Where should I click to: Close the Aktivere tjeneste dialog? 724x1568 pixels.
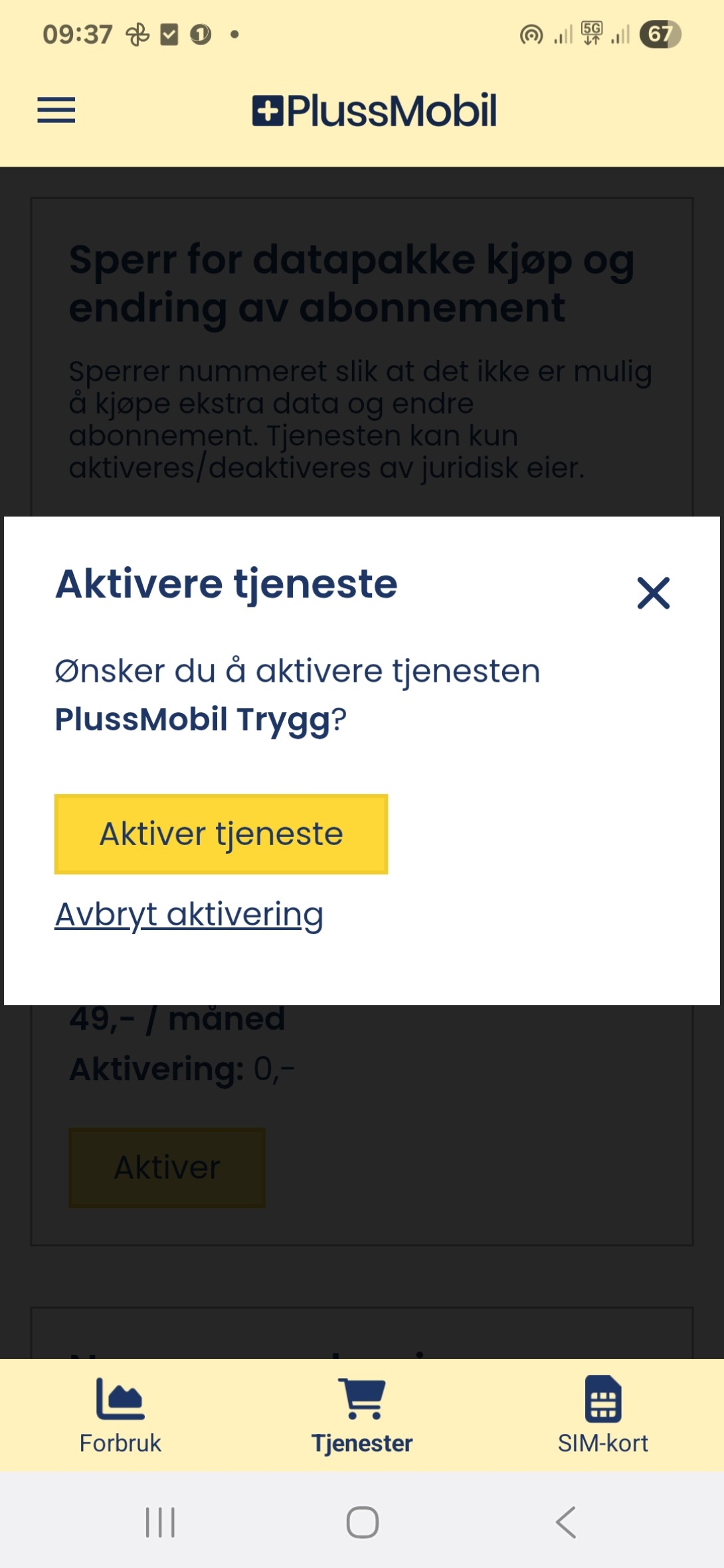point(654,592)
